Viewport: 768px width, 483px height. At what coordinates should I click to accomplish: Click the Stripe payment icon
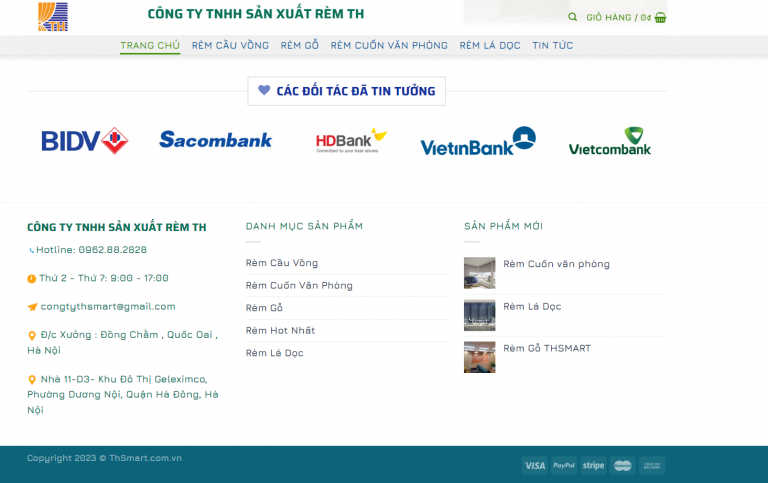click(593, 465)
